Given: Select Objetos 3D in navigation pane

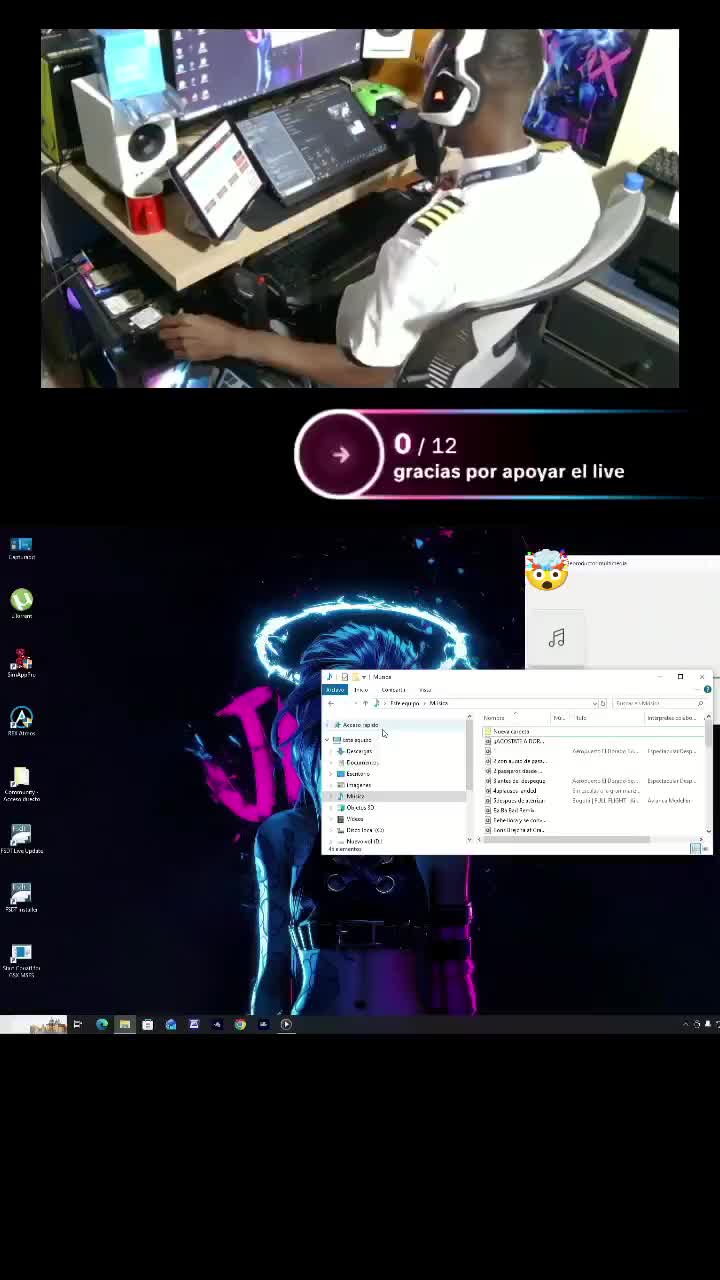Looking at the screenshot, I should 360,808.
